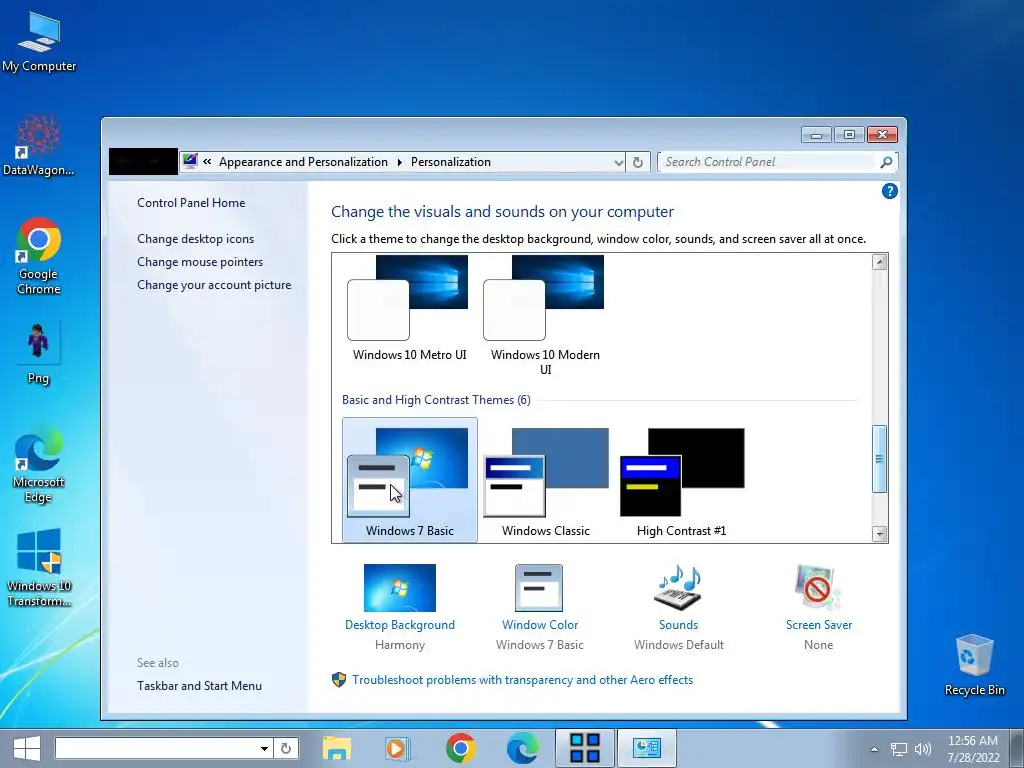Image resolution: width=1024 pixels, height=768 pixels.
Task: Click the double chevron in breadcrumb
Action: [206, 161]
